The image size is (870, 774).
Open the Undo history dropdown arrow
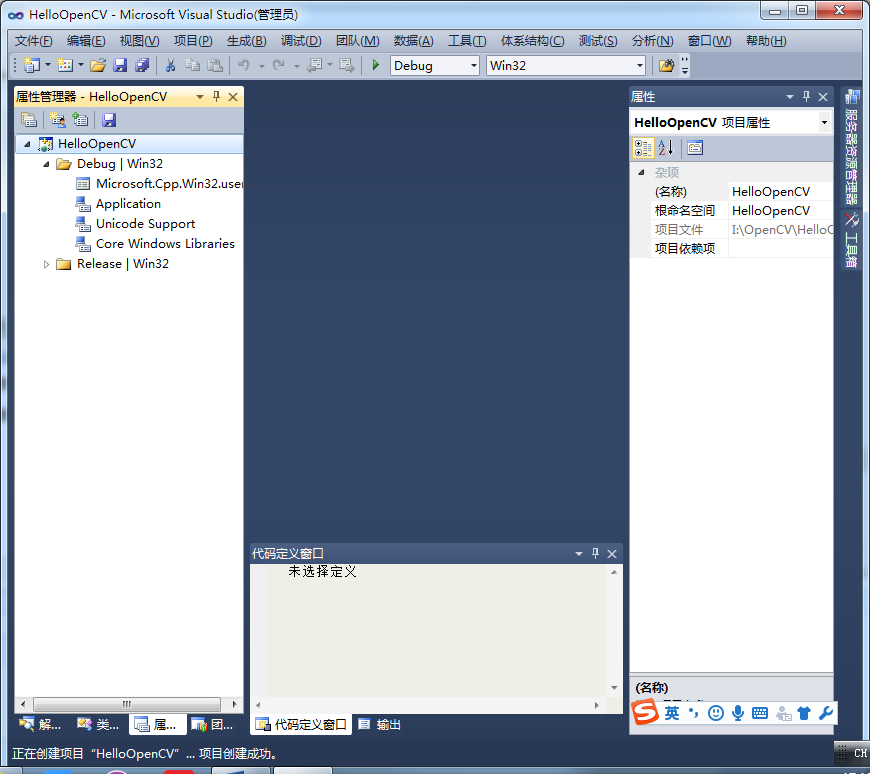click(x=261, y=66)
